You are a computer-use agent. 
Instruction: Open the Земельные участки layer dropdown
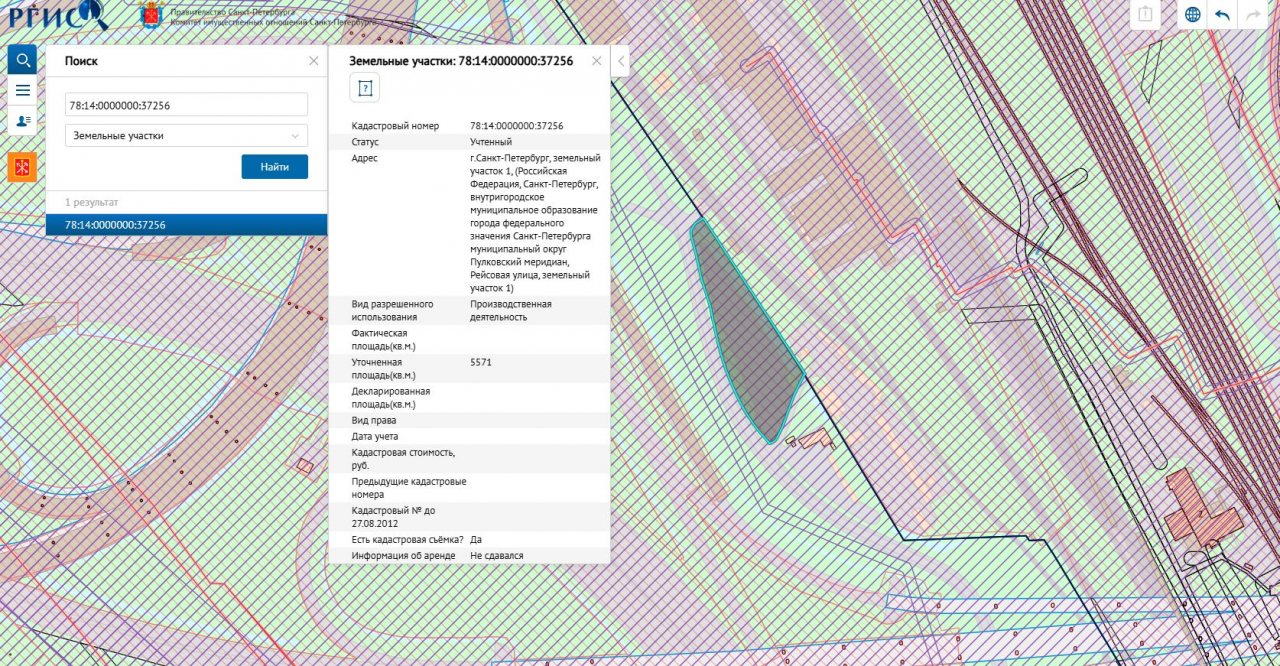point(186,135)
